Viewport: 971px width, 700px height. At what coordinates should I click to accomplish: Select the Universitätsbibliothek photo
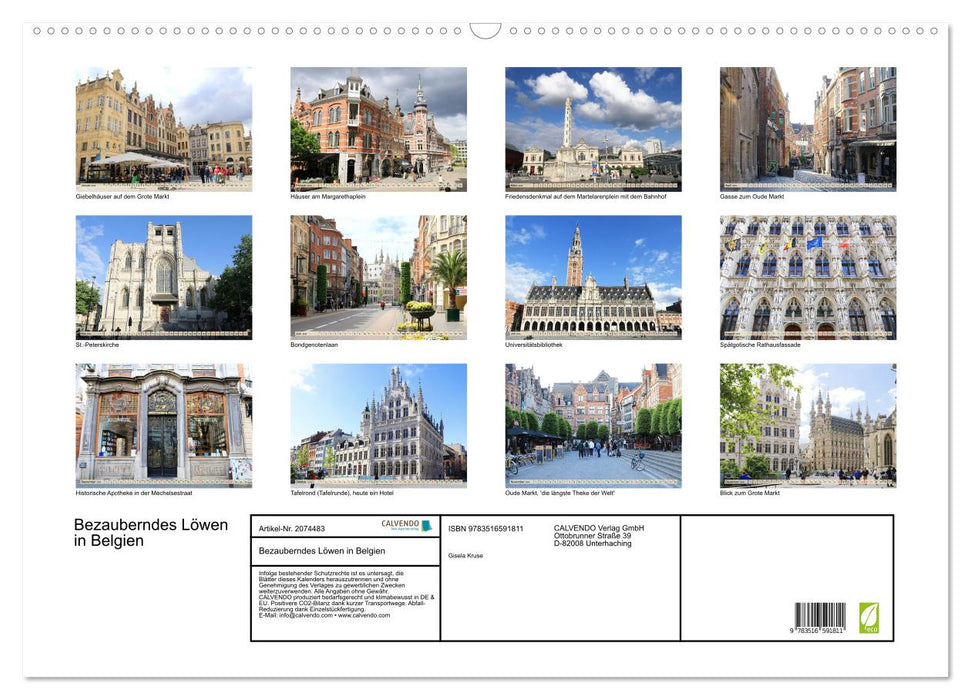[x=593, y=277]
